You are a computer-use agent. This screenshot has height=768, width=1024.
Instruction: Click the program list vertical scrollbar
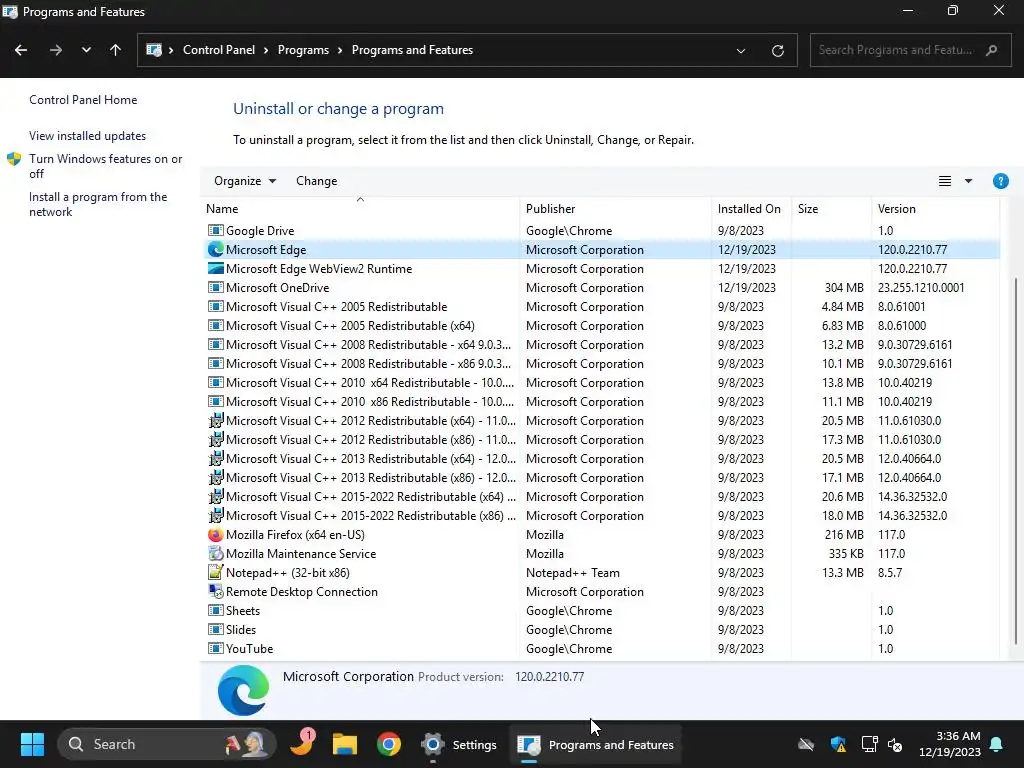[x=1016, y=461]
